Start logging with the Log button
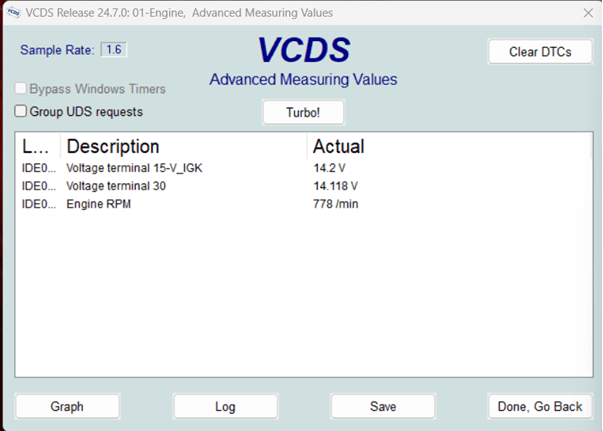603x431 pixels. coord(225,406)
